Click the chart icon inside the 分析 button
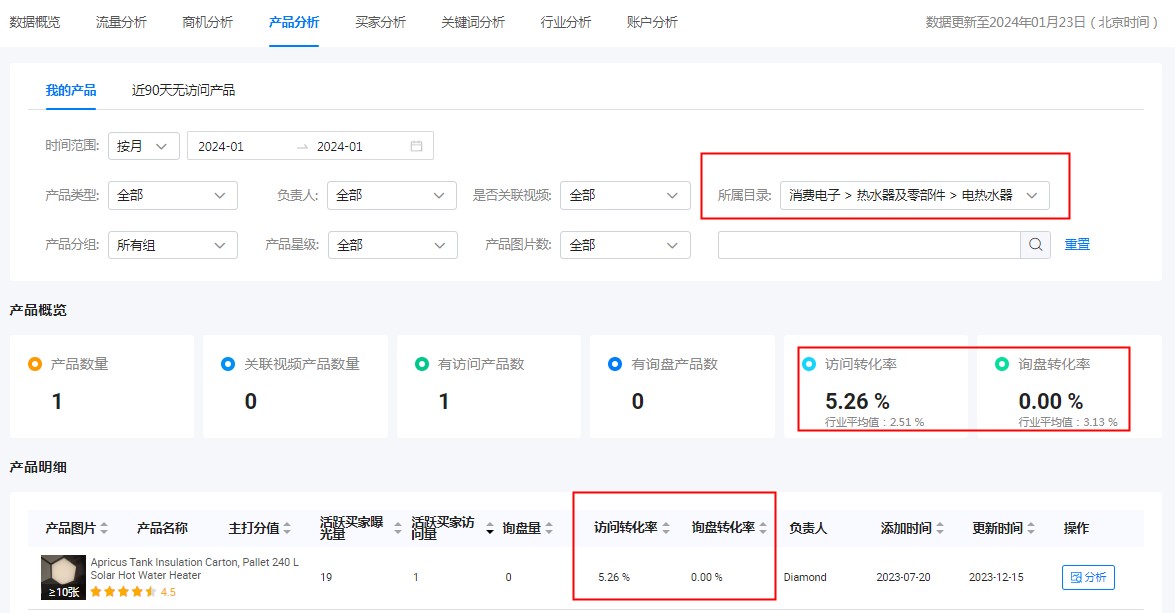This screenshot has width=1175, height=613. (1076, 577)
